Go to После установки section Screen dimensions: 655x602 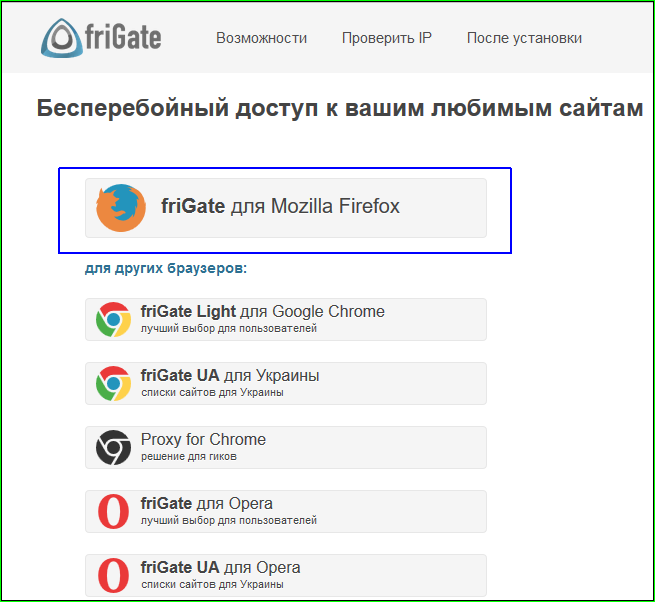click(x=524, y=38)
